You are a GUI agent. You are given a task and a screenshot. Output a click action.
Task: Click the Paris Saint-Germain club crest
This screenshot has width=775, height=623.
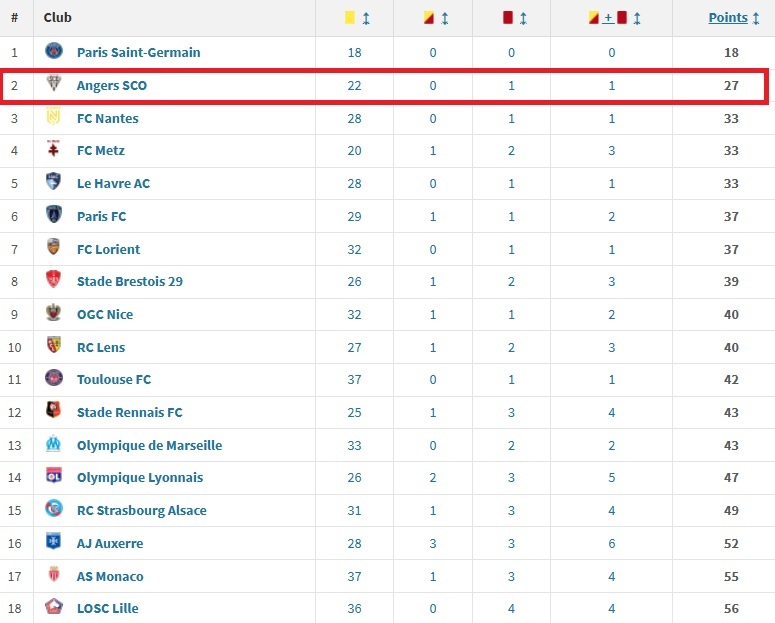[x=54, y=52]
